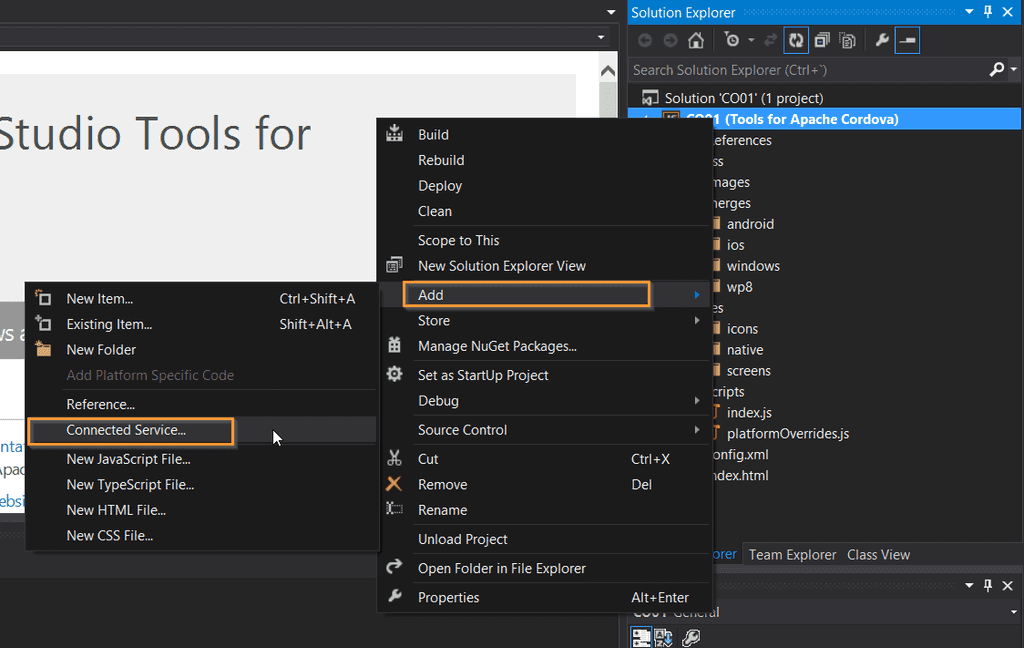Expand the Source Control submenu
1024x648 pixels.
(543, 430)
